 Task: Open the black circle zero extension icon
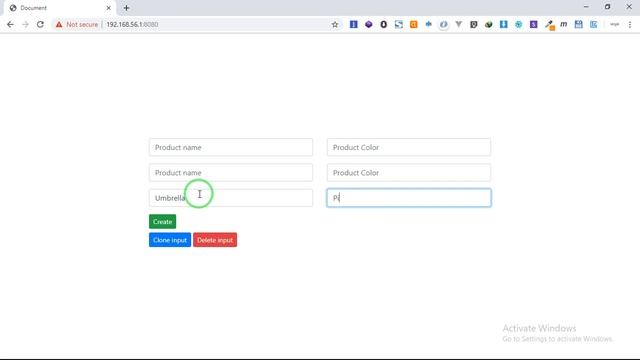click(x=383, y=24)
